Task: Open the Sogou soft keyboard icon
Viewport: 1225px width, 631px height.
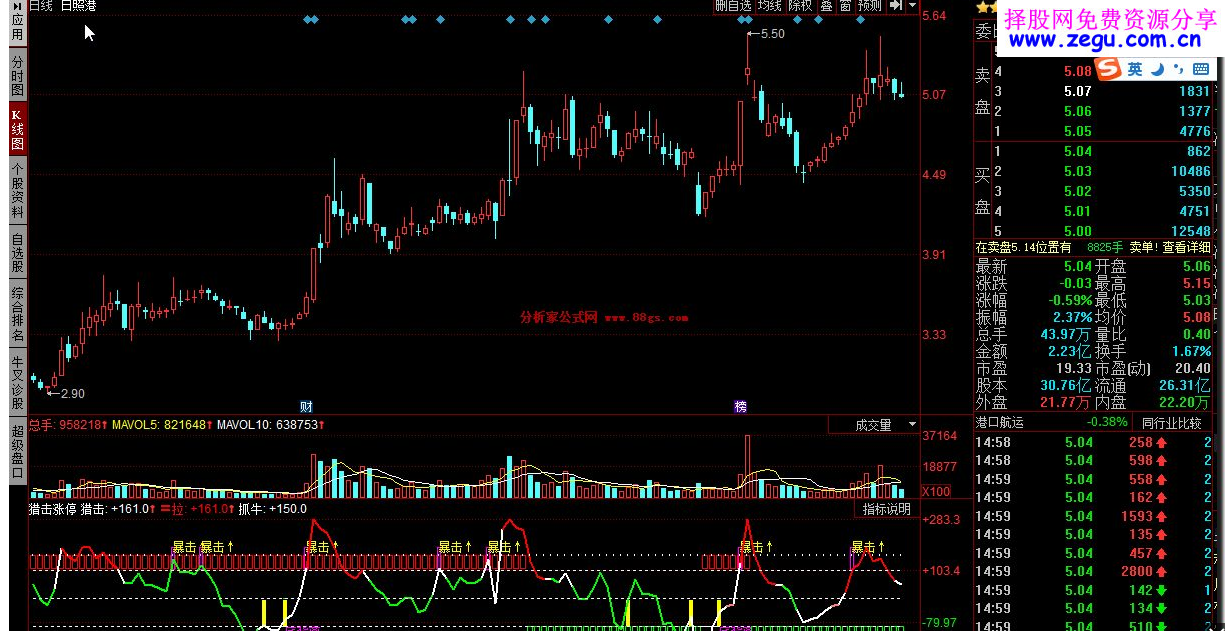Action: coord(1200,69)
